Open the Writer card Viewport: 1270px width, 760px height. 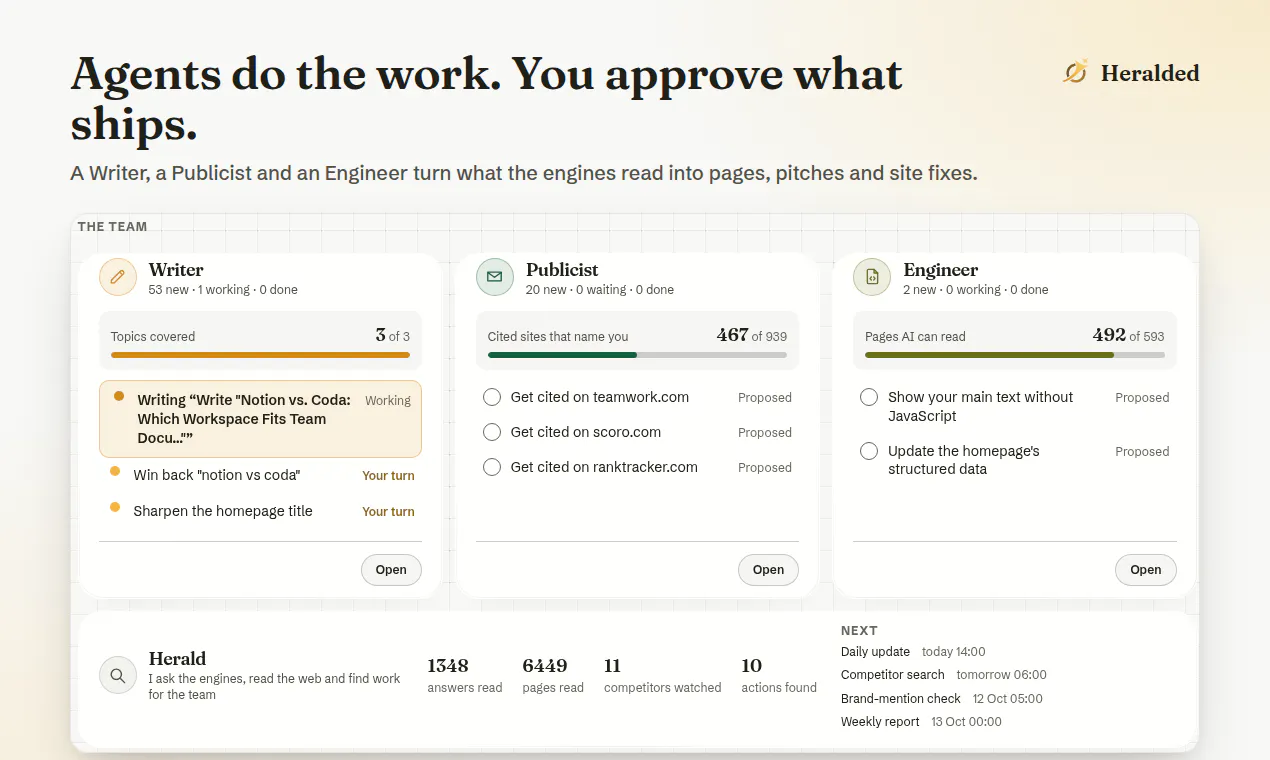[x=391, y=570]
